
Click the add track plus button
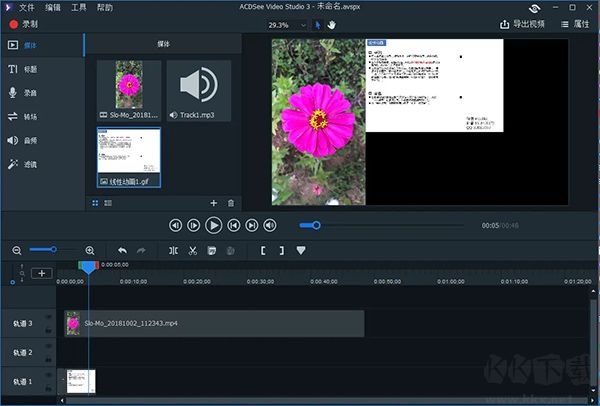click(x=42, y=273)
